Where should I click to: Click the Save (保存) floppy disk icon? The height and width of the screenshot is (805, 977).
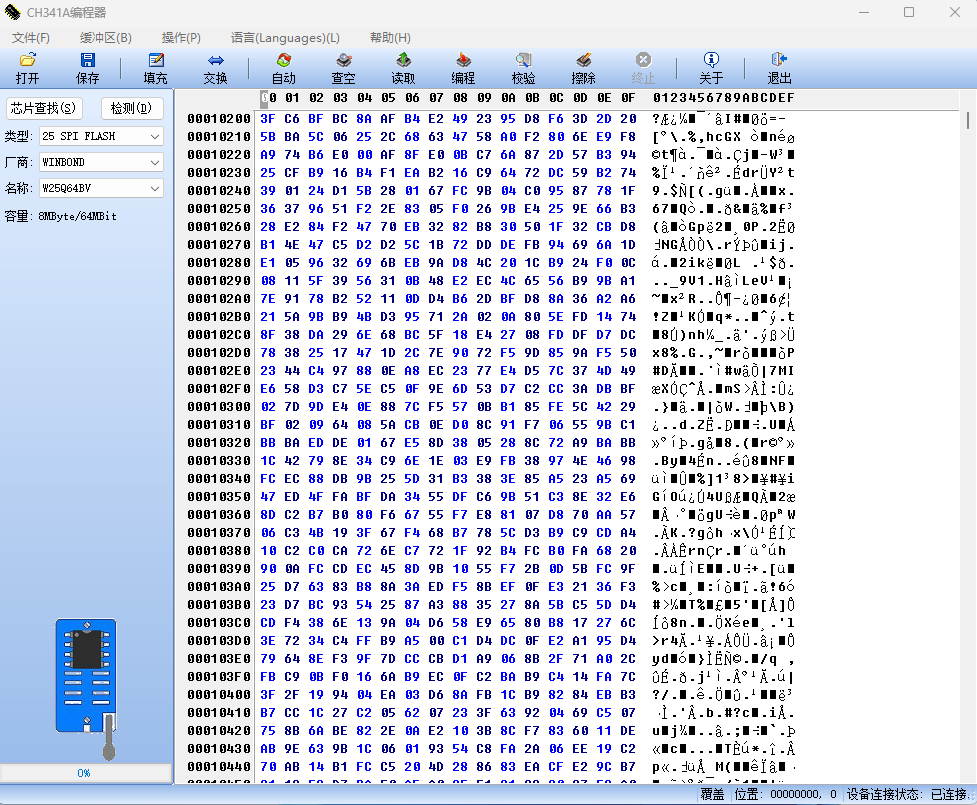(x=88, y=61)
